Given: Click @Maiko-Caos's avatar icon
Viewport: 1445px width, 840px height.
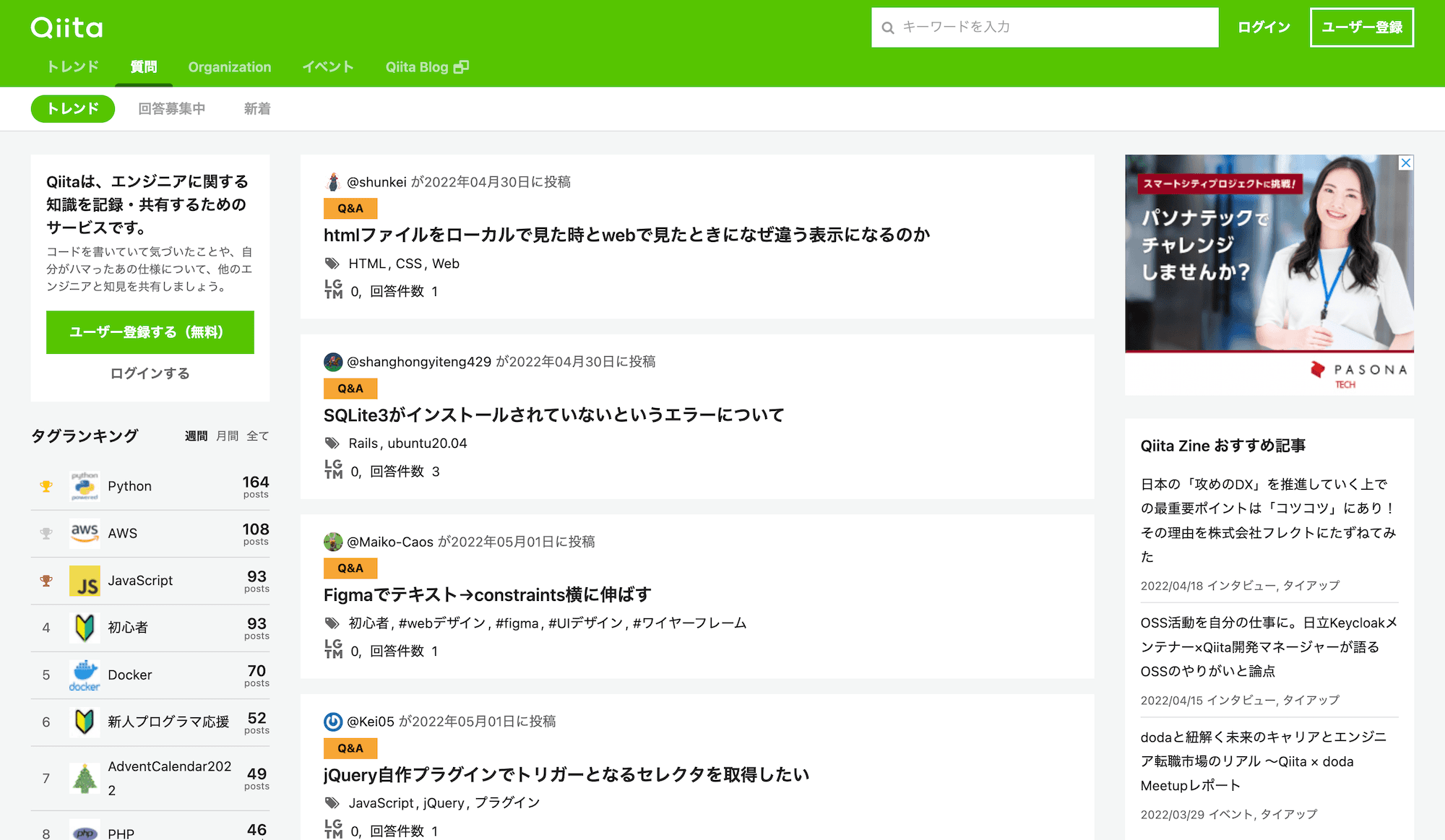Looking at the screenshot, I should [333, 542].
